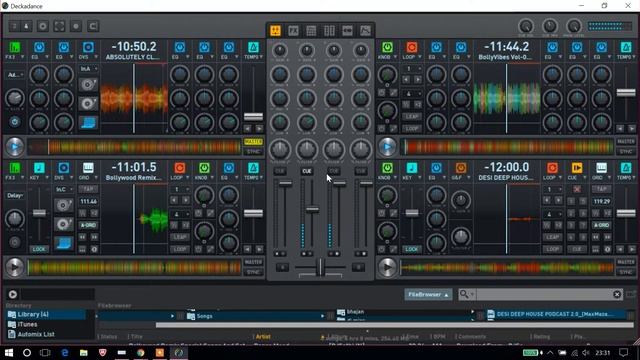
Task: Select the orange mixer view tab
Action: coord(275,31)
